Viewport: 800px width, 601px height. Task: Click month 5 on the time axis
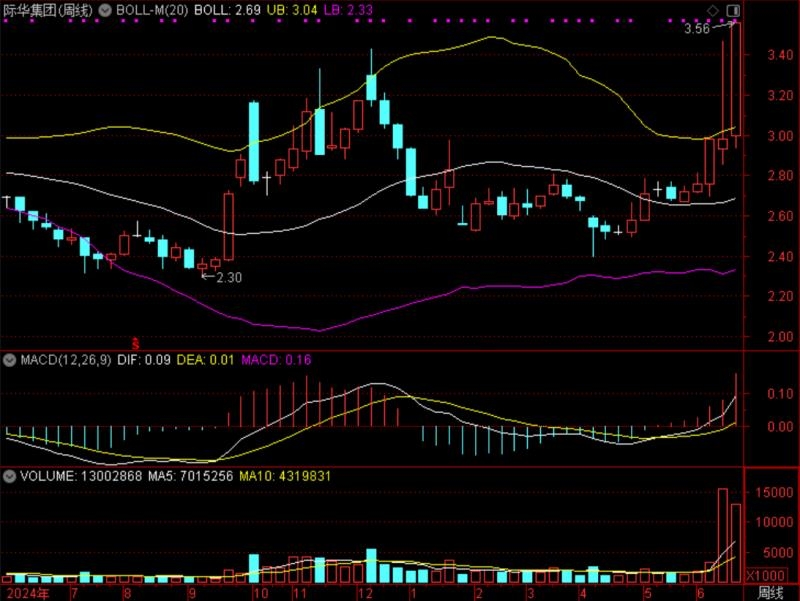click(x=648, y=593)
